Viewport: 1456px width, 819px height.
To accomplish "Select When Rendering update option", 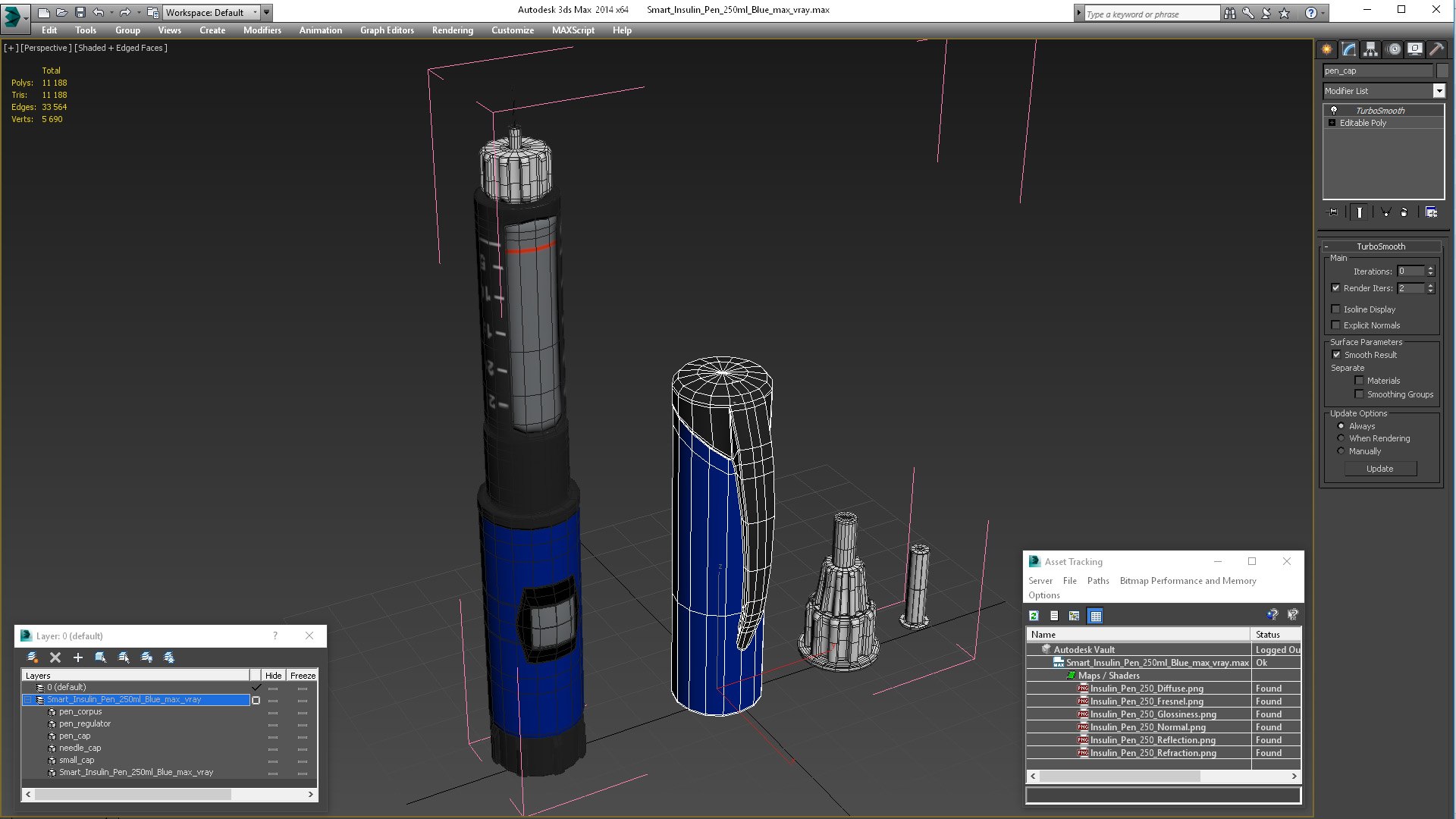I will [x=1341, y=438].
